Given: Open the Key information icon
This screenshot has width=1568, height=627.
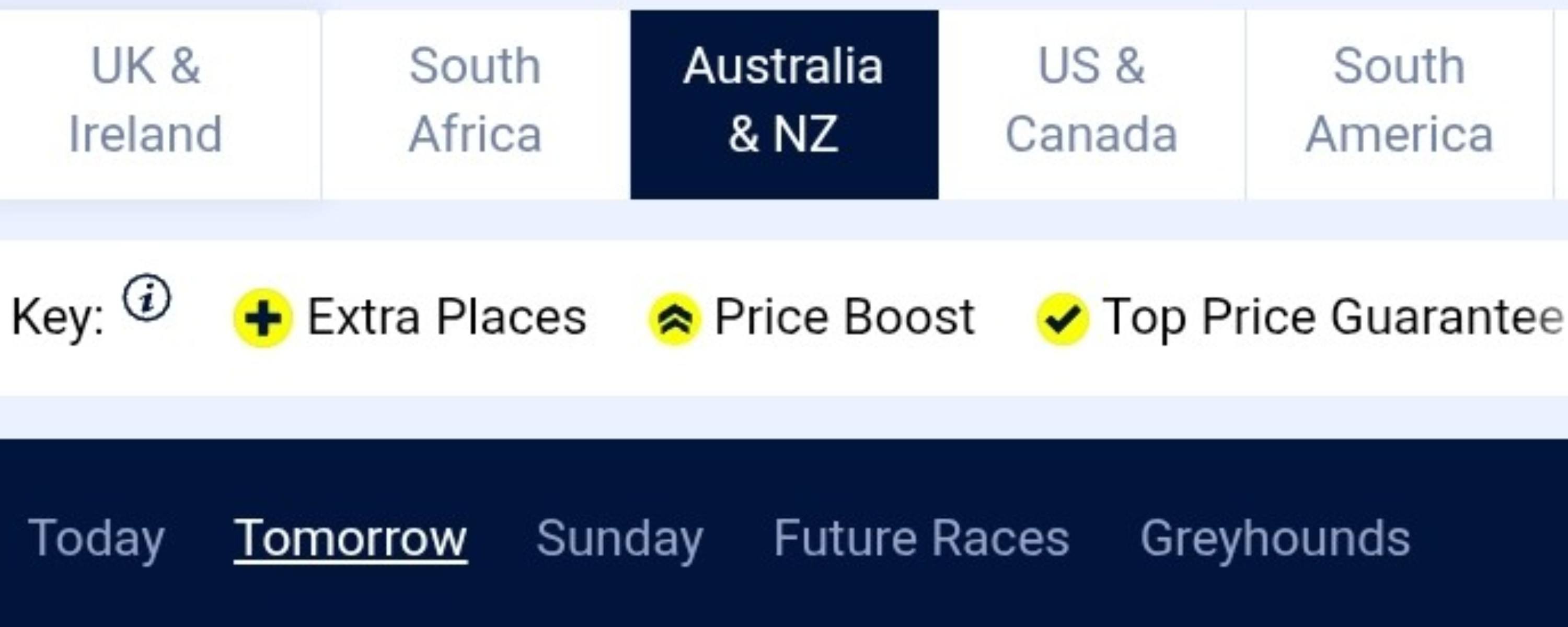Looking at the screenshot, I should (x=147, y=297).
